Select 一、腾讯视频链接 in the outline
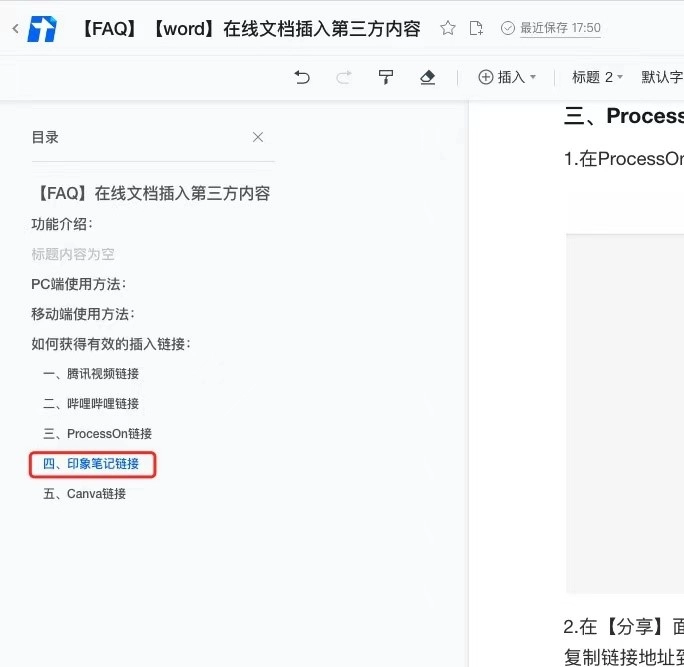Viewport: 684px width, 667px height. click(91, 374)
